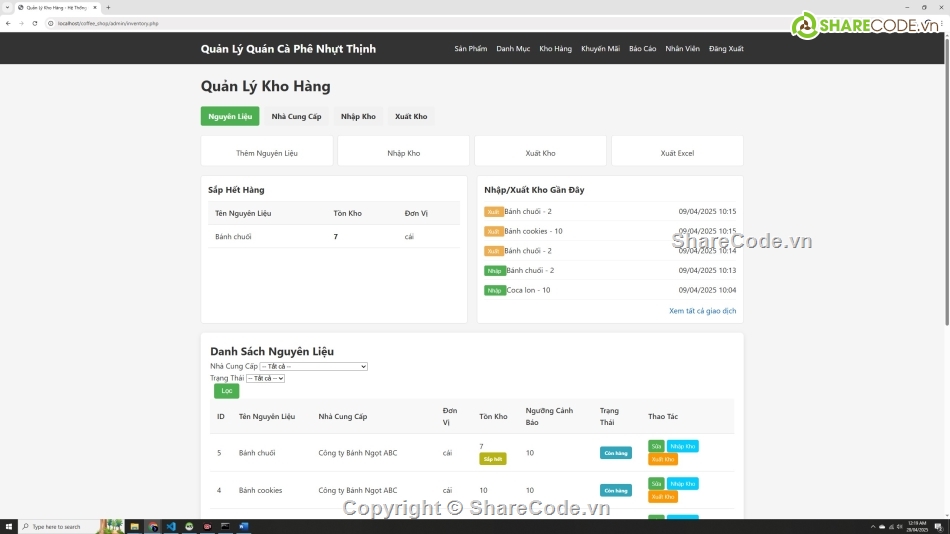The height and width of the screenshot is (534, 950).
Task: Click the 09/04/2025 10:04 timestamp
Action: tap(707, 290)
